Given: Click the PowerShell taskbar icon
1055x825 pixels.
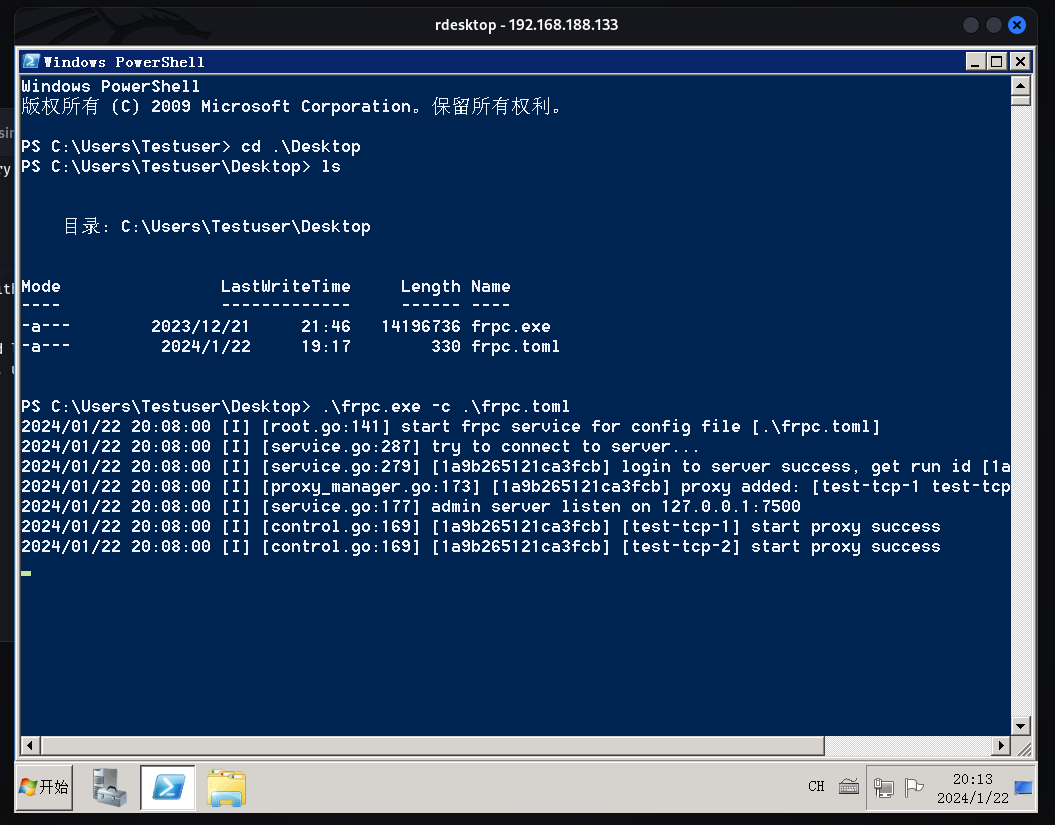Looking at the screenshot, I should [167, 787].
